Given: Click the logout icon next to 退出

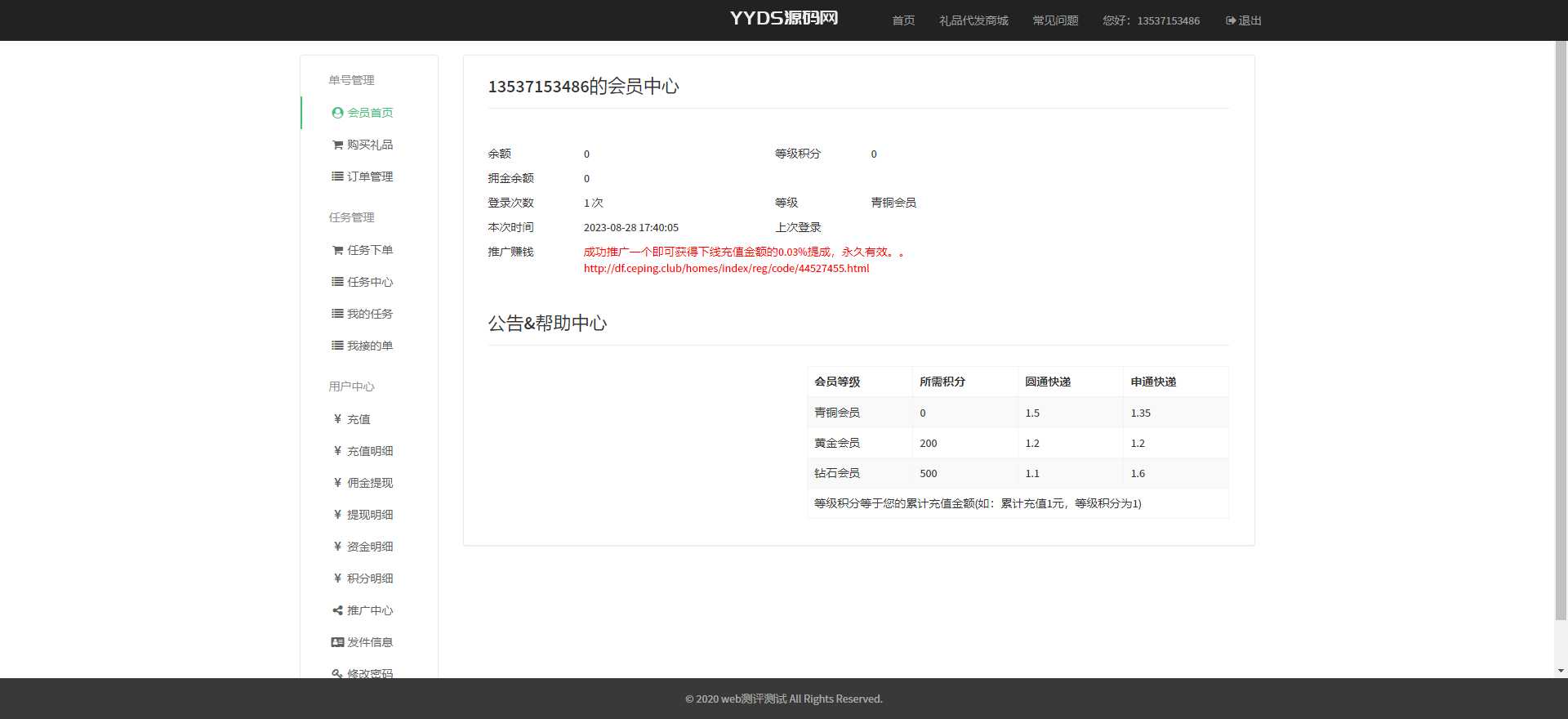Looking at the screenshot, I should pyautogui.click(x=1231, y=20).
